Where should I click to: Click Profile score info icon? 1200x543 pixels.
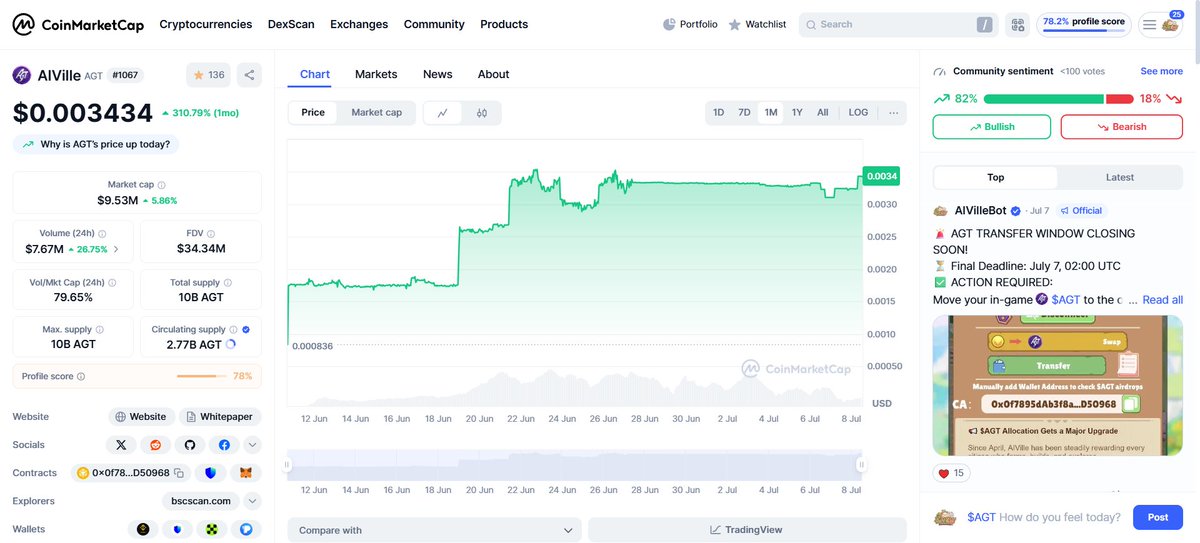[x=81, y=377]
